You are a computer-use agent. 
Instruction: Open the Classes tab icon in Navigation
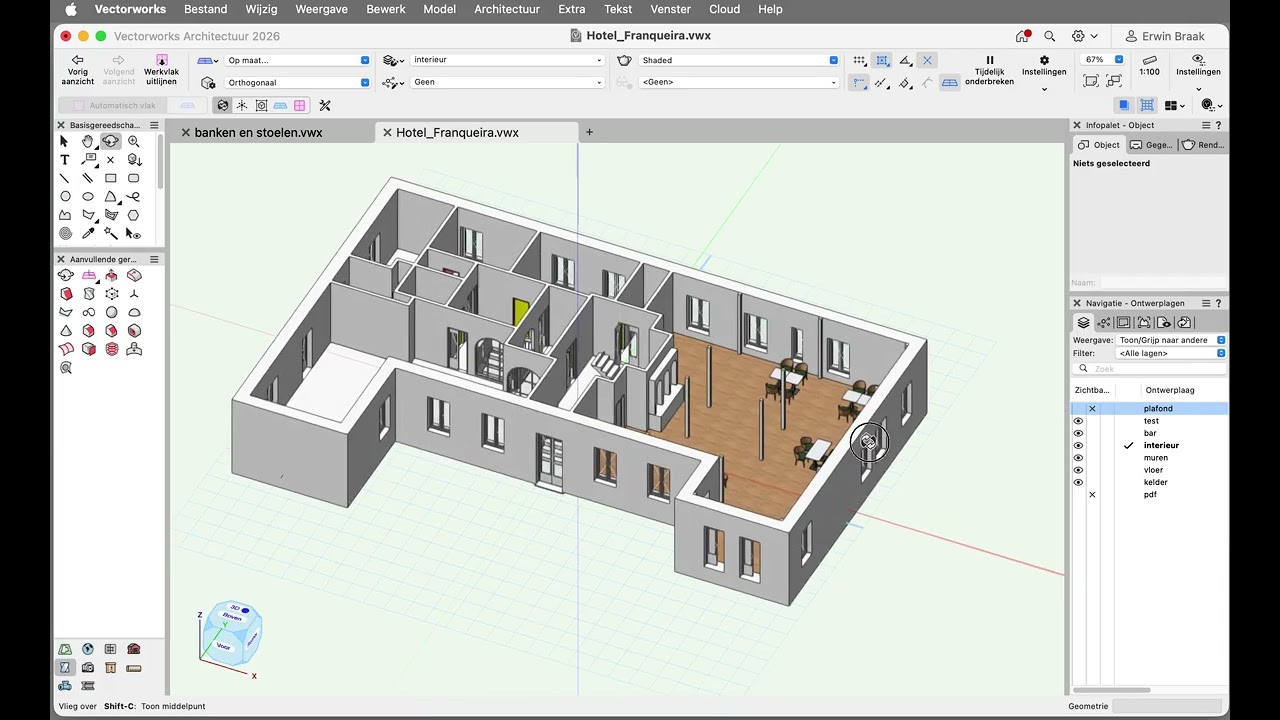1104,322
